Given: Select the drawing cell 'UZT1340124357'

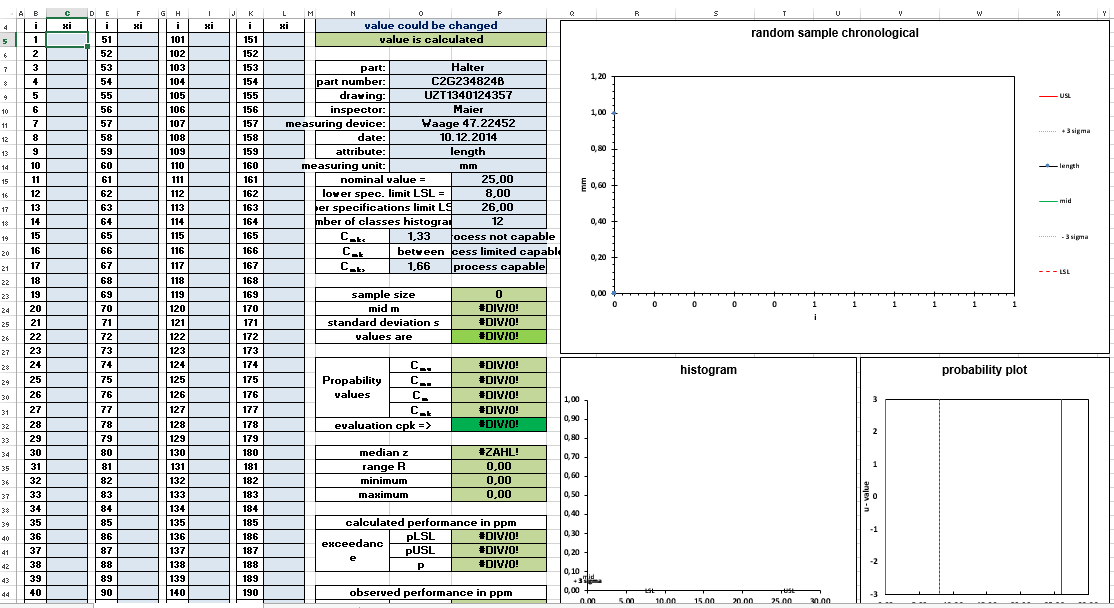Looking at the screenshot, I should coord(467,95).
